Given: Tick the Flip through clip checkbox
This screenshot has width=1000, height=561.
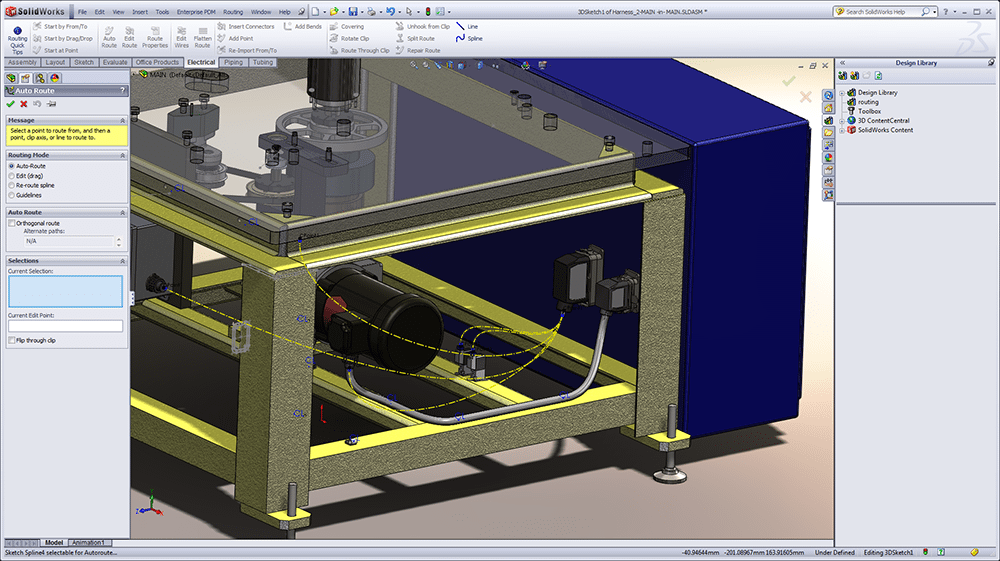Looking at the screenshot, I should coord(11,340).
